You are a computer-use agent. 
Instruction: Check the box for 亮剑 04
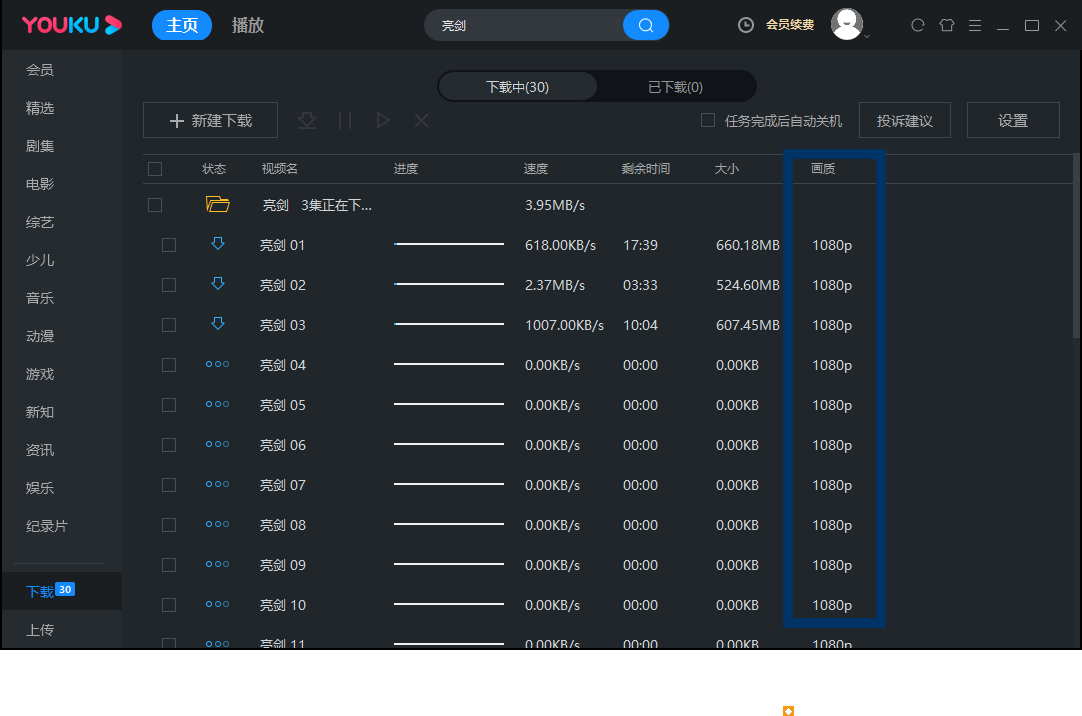tap(169, 365)
